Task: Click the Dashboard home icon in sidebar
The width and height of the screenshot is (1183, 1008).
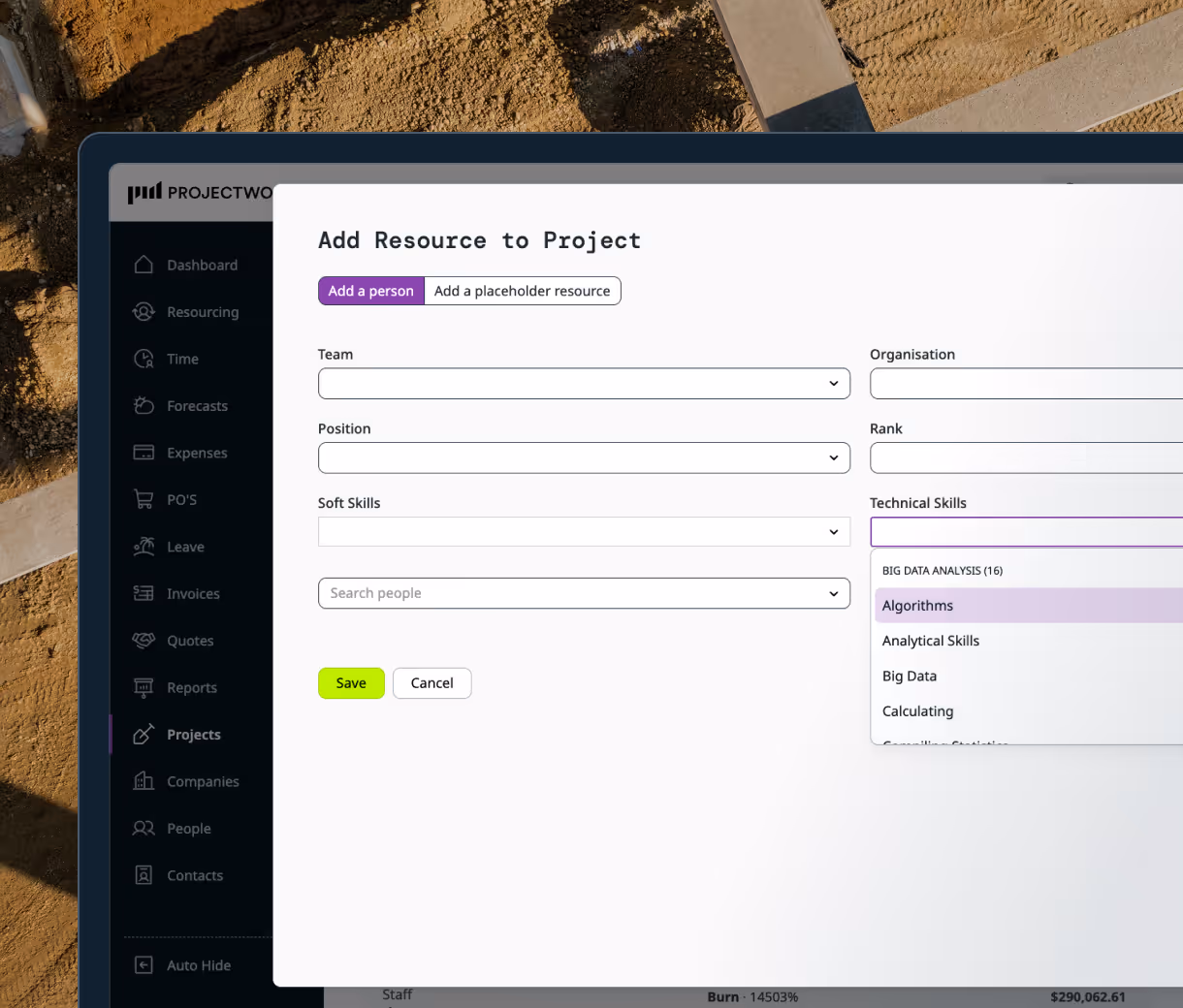Action: tap(144, 265)
